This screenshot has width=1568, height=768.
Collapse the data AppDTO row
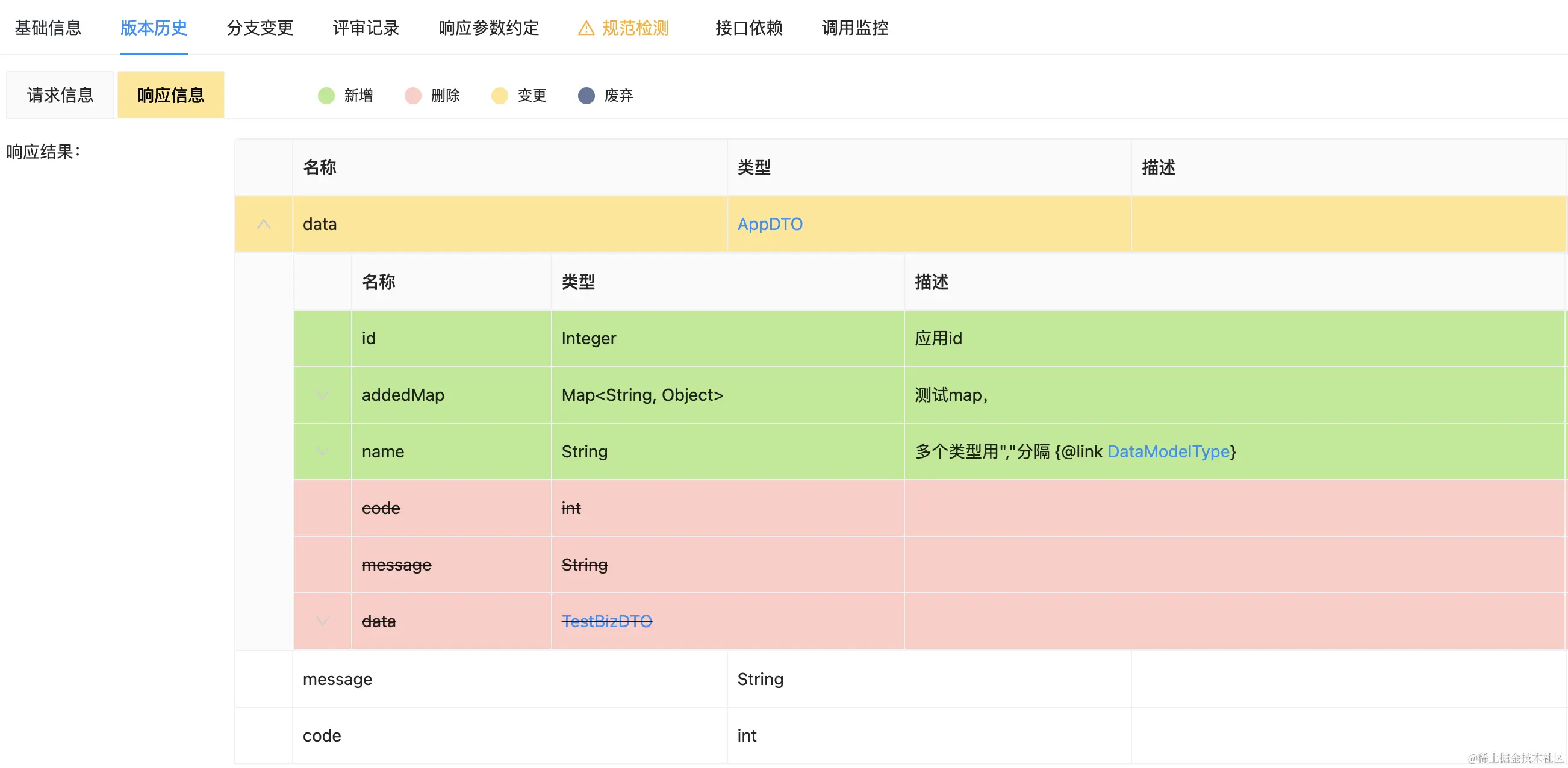click(264, 224)
